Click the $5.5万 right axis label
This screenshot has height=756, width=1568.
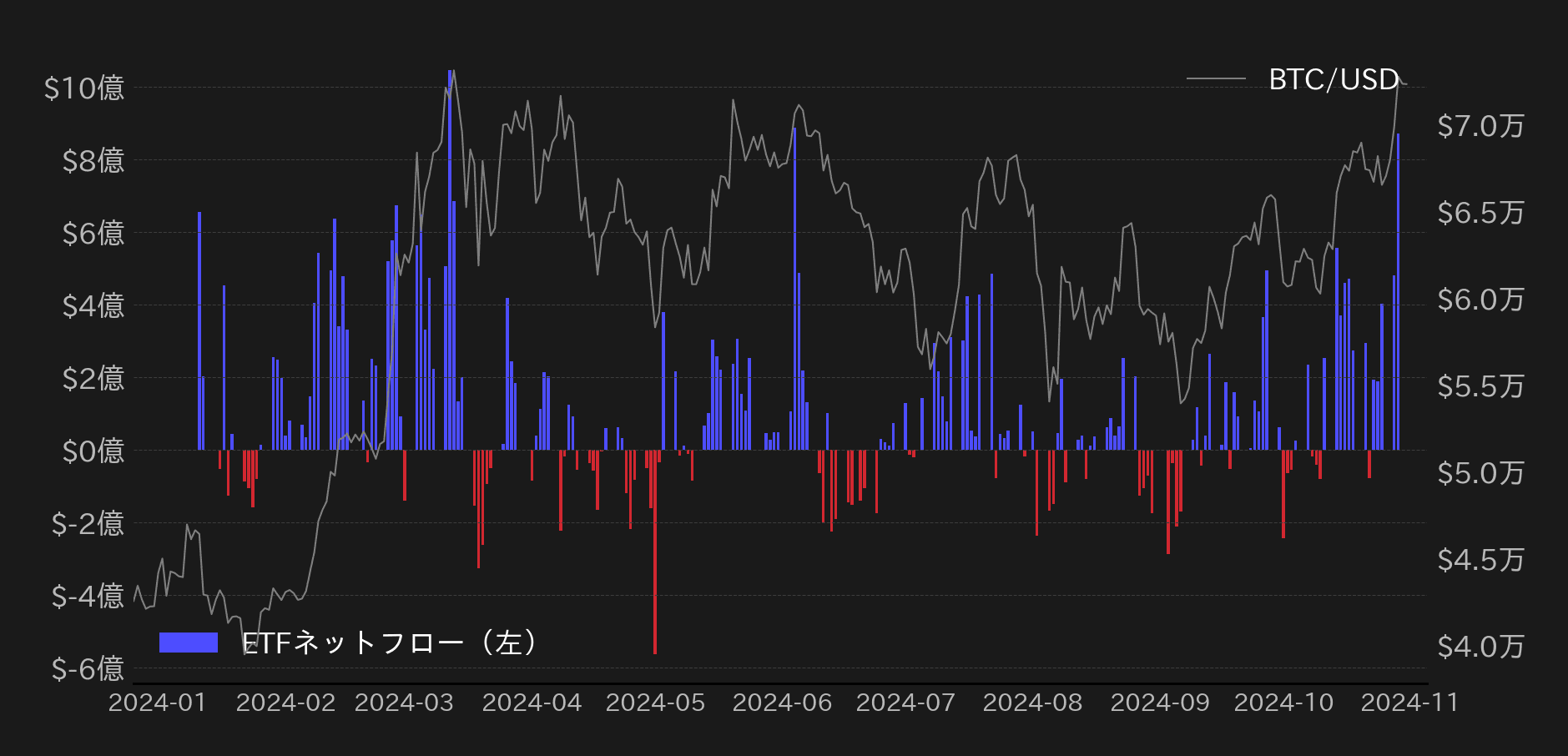(x=1480, y=386)
